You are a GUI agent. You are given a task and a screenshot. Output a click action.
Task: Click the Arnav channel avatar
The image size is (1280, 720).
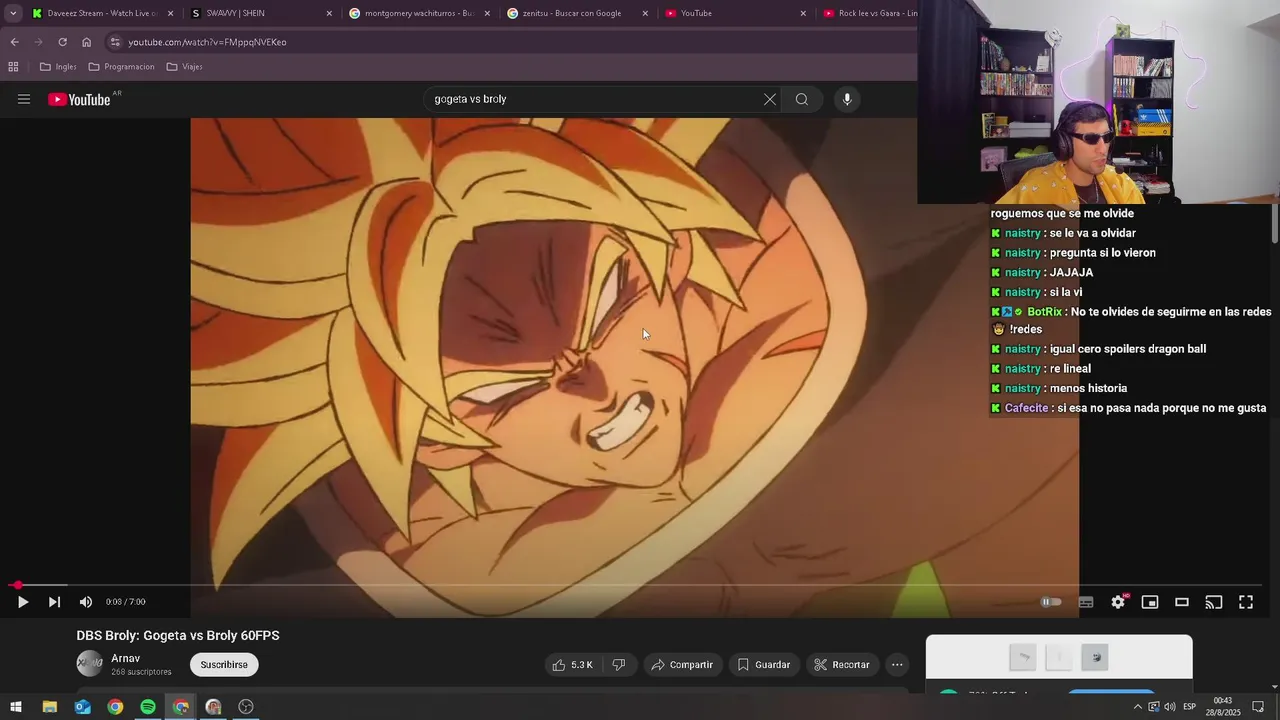90,664
